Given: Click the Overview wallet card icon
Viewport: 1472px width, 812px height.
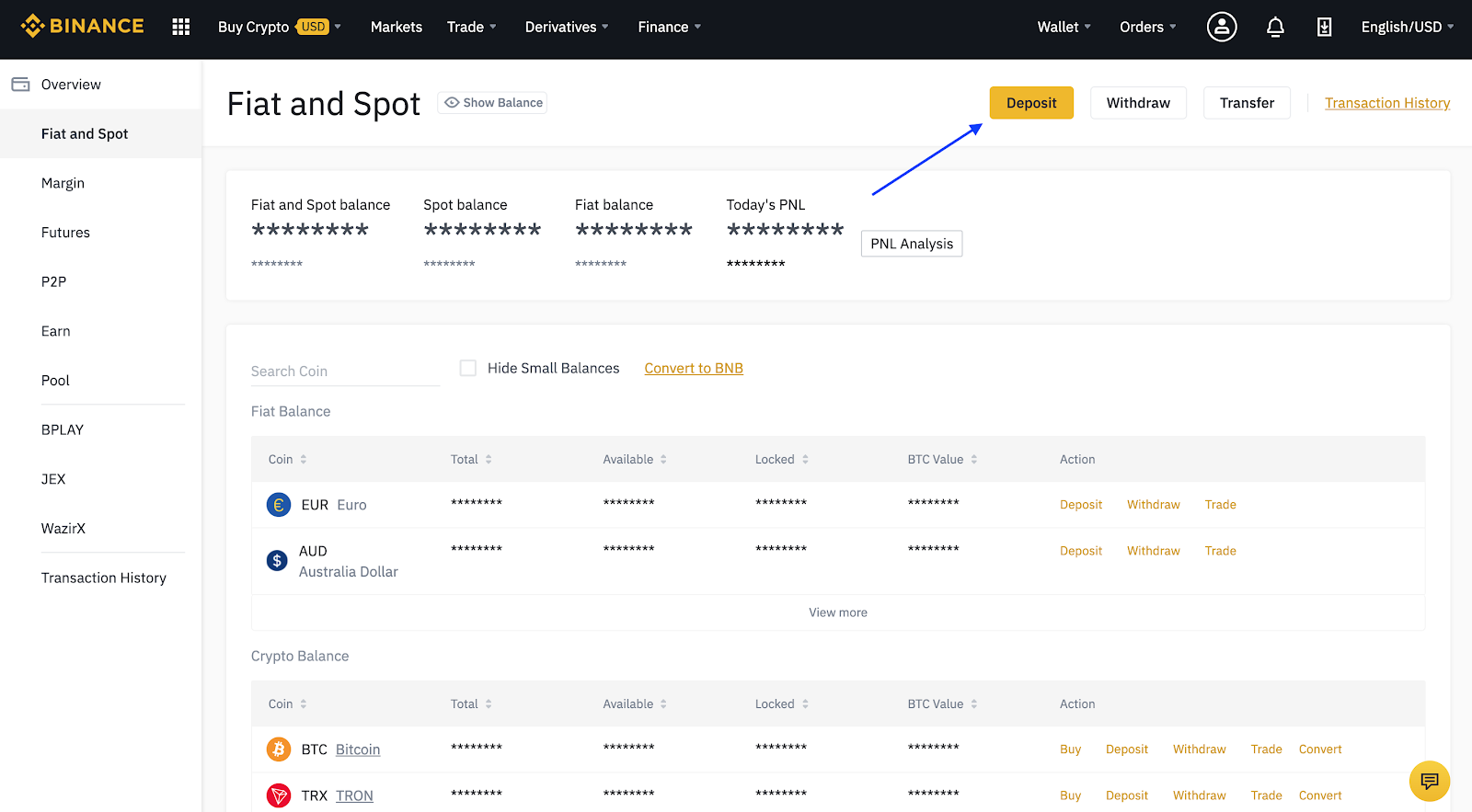Looking at the screenshot, I should click(x=20, y=85).
